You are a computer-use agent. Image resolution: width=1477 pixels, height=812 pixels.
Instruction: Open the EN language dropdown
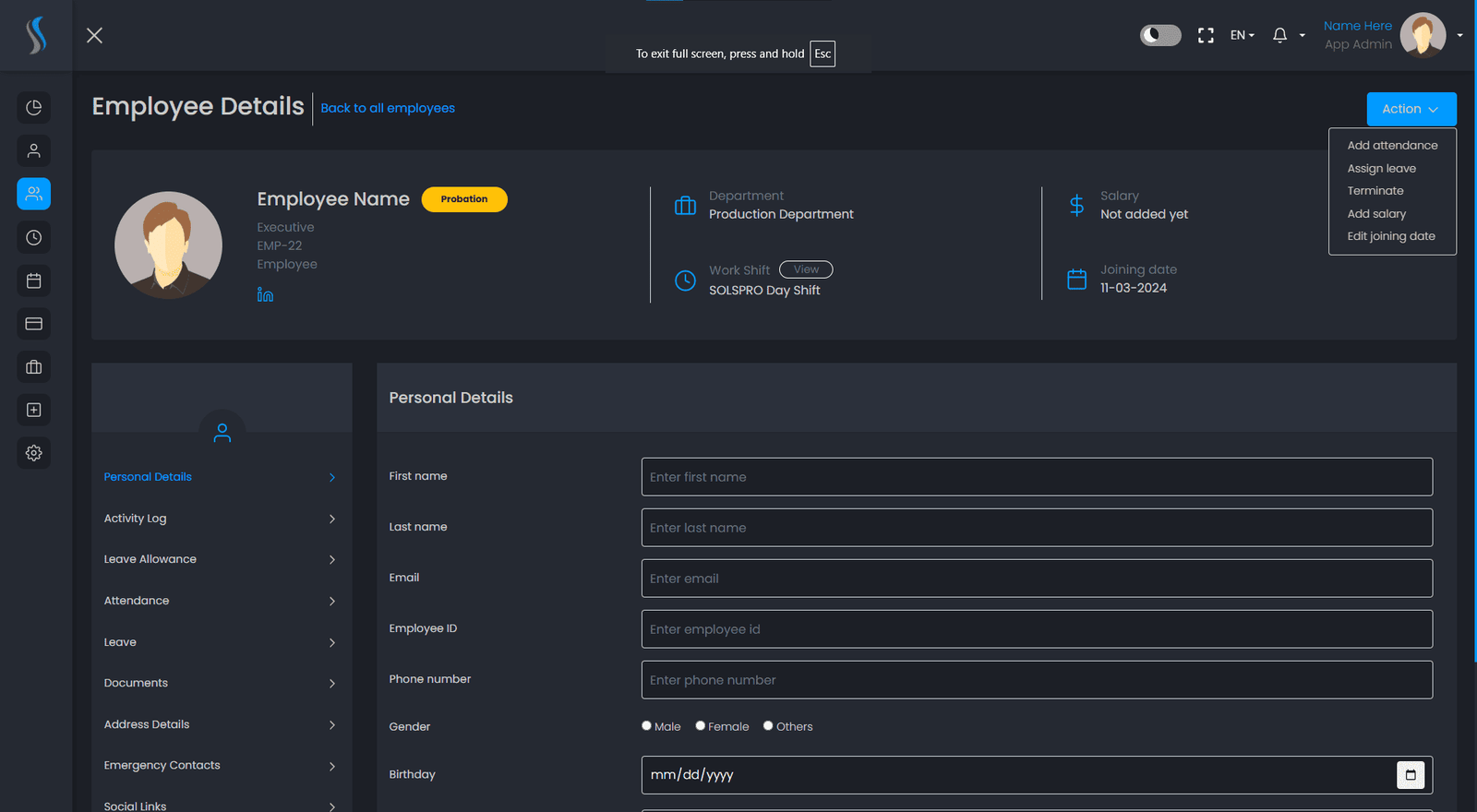pos(1242,35)
